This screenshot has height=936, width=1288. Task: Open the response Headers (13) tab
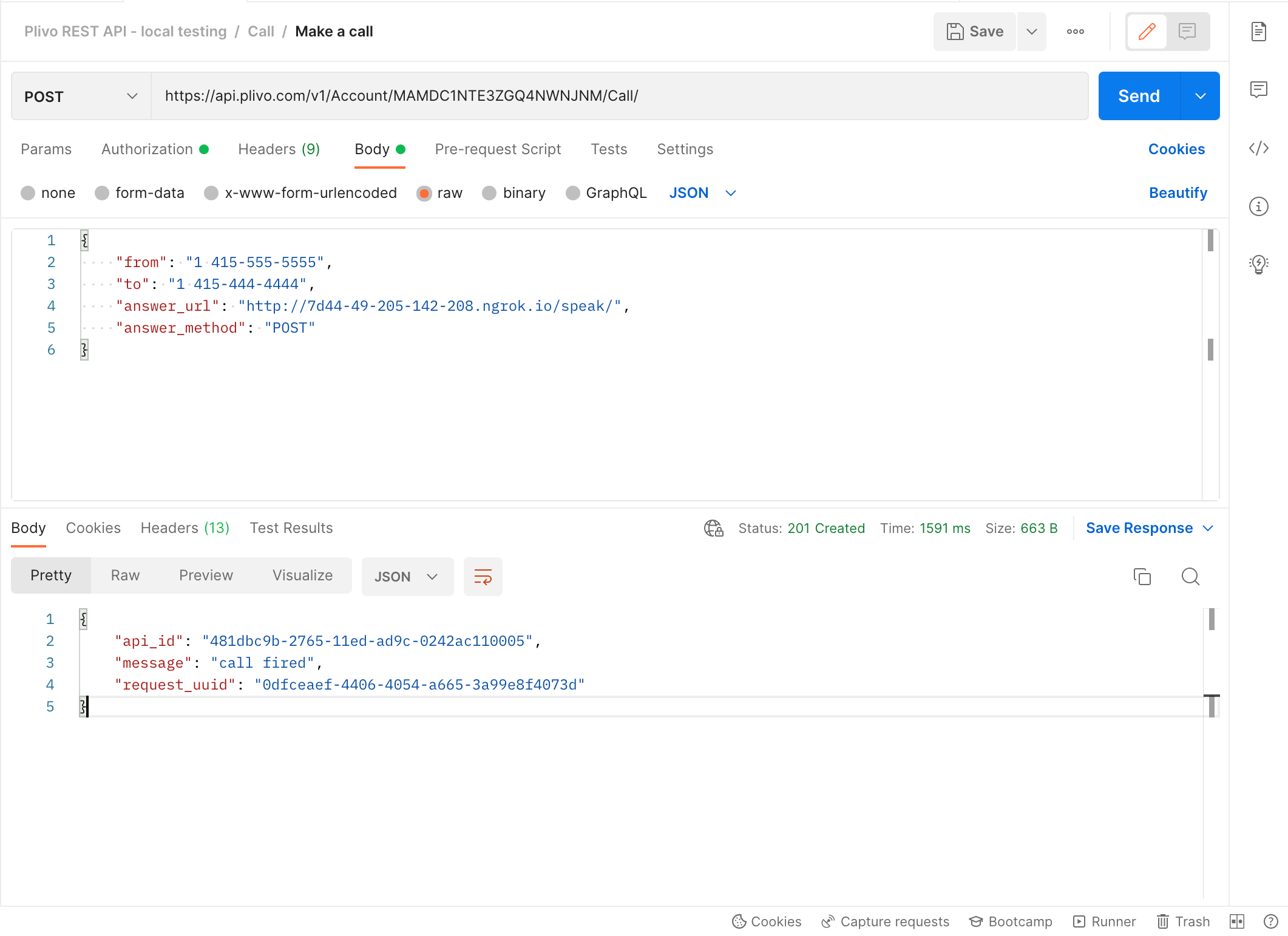[185, 528]
